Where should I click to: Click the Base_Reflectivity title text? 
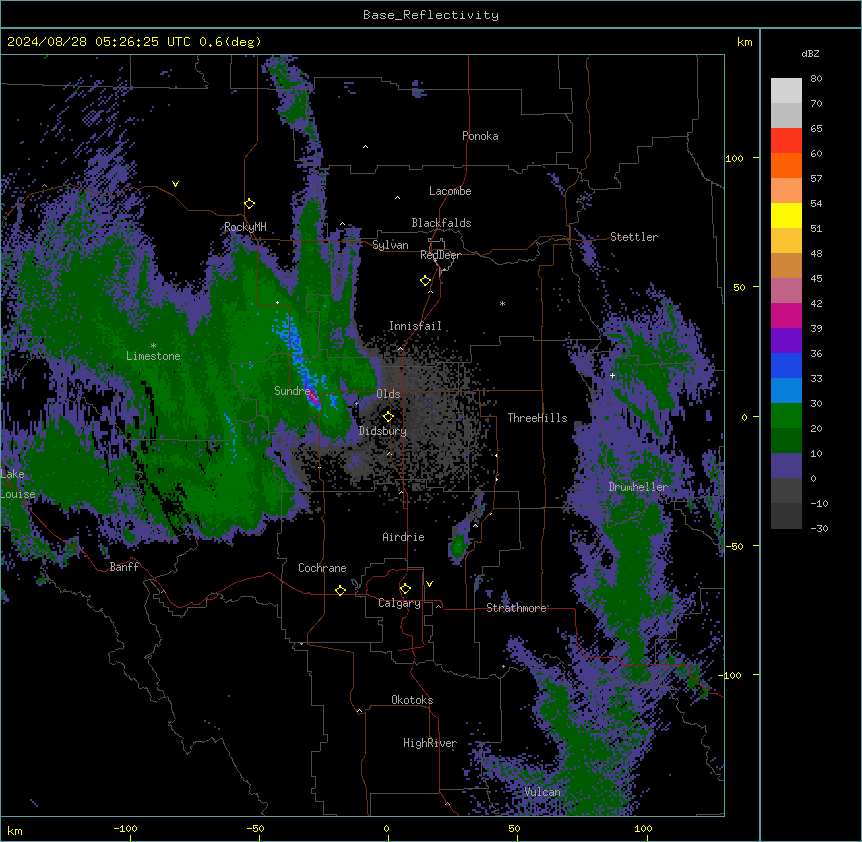[x=431, y=15]
